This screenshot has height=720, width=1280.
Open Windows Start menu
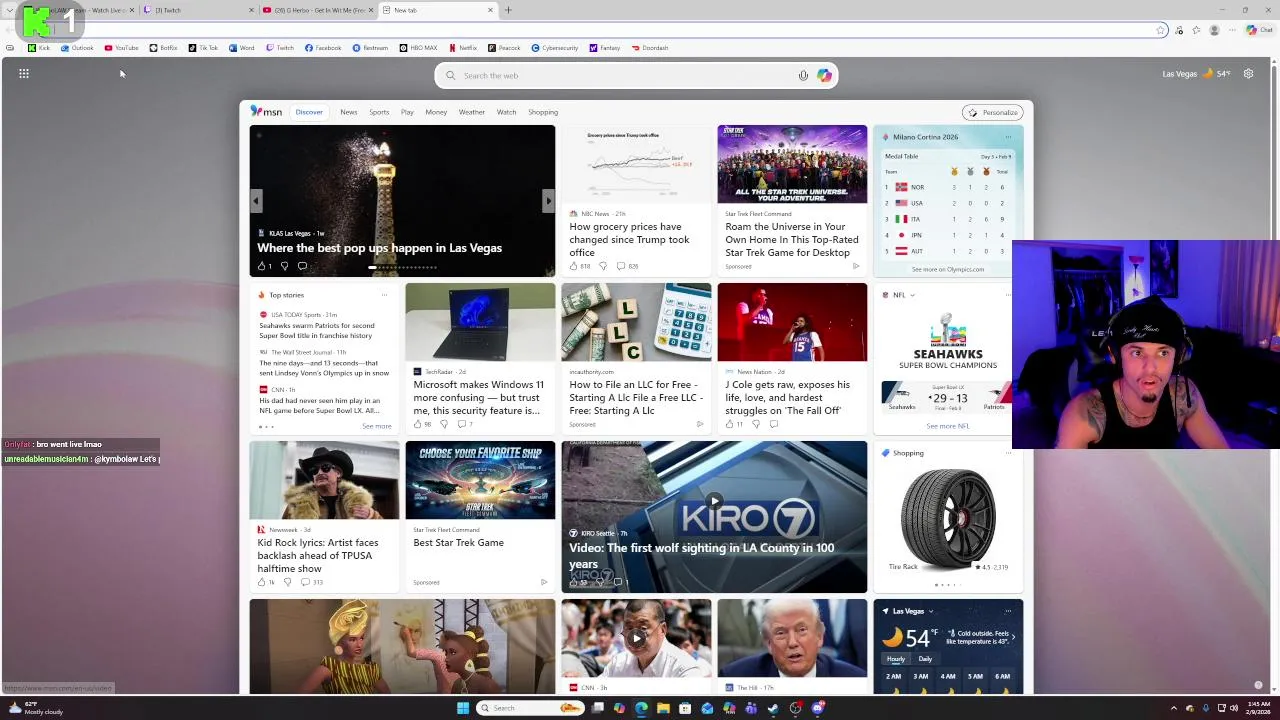pyautogui.click(x=462, y=708)
